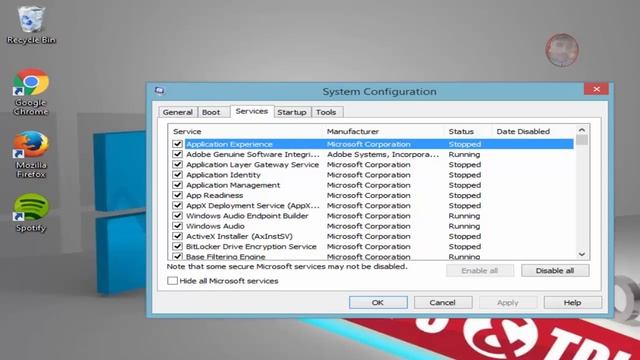Close the System Configuration window
The image size is (640, 360).
point(596,89)
